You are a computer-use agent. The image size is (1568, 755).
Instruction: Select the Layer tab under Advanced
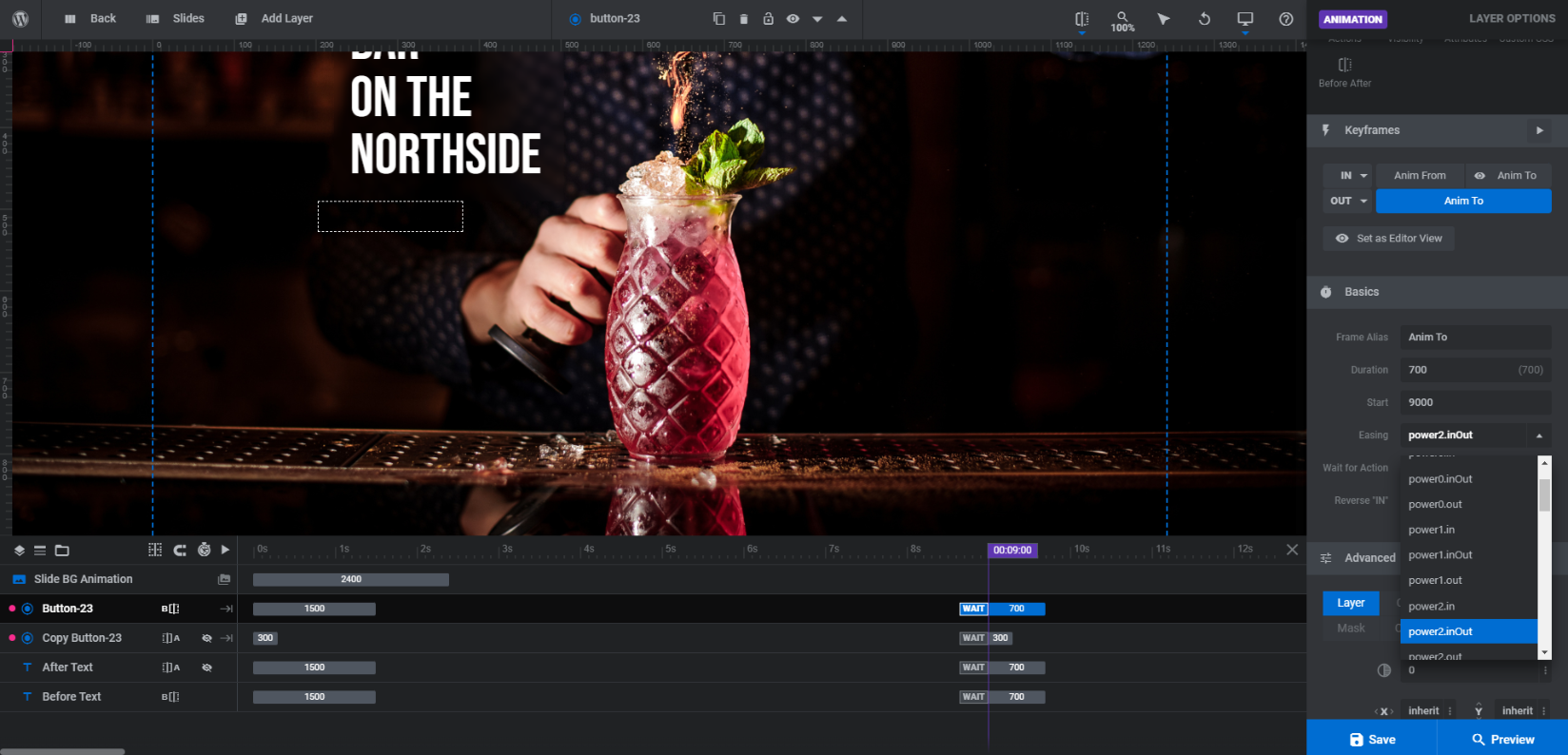point(1351,603)
